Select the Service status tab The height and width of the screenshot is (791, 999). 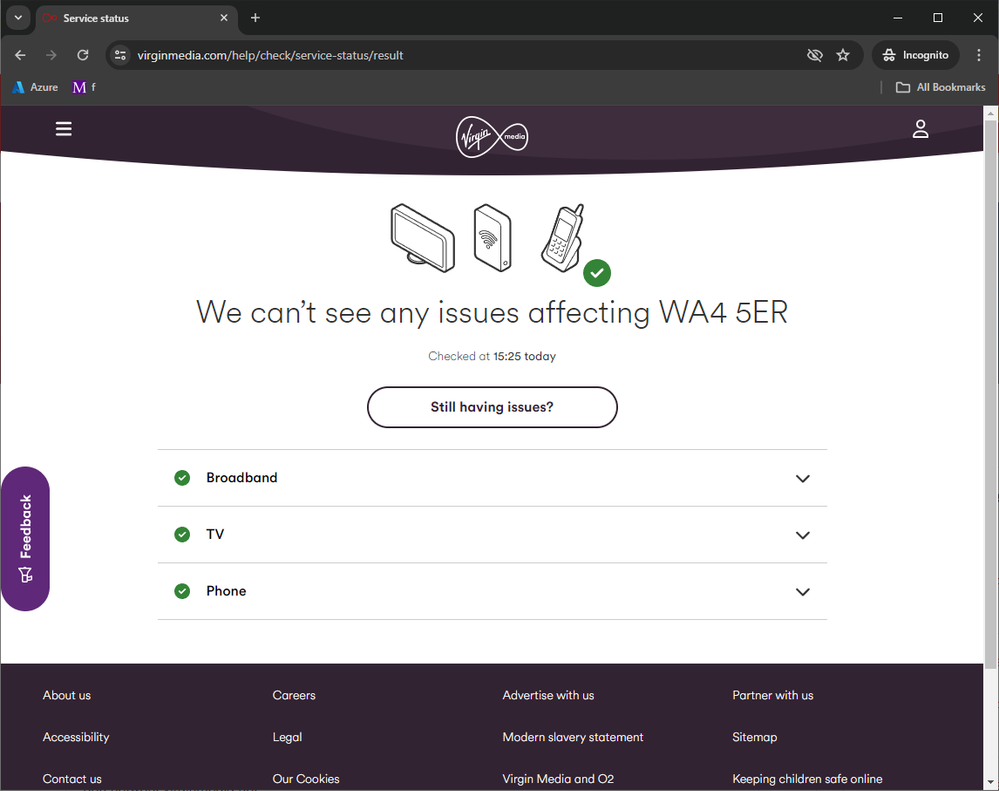pos(137,18)
